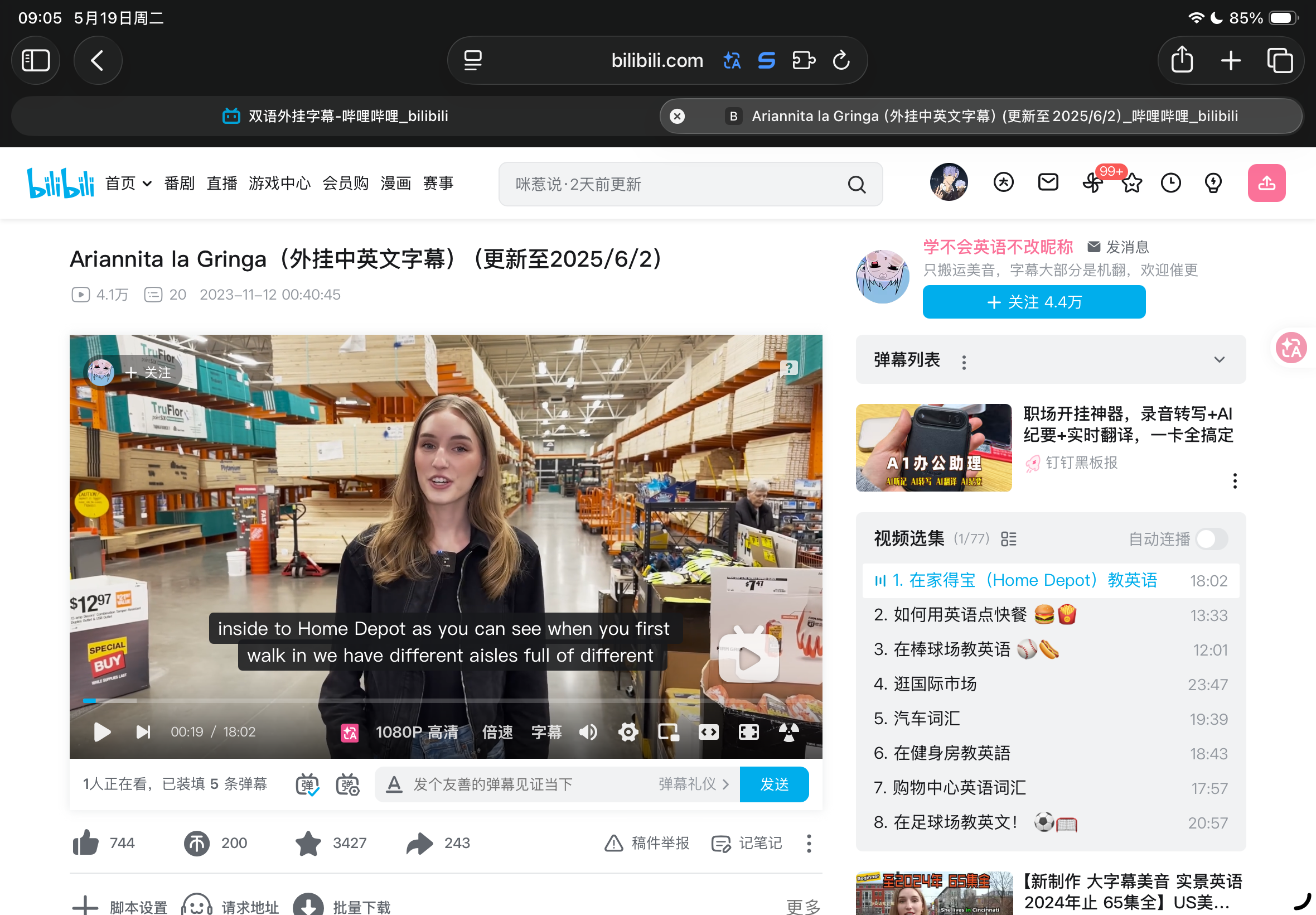
Task: Play episode 2 如何用英语点快餐
Action: coord(1050,615)
